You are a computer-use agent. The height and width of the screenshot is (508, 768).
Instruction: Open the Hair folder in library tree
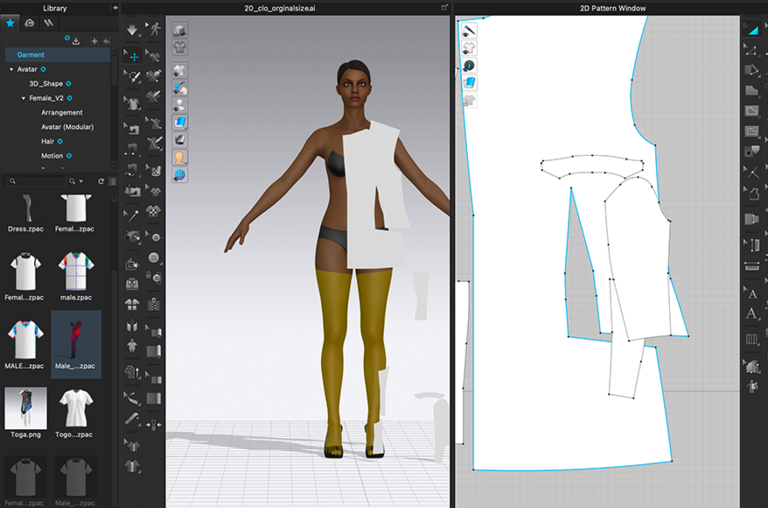pos(47,142)
